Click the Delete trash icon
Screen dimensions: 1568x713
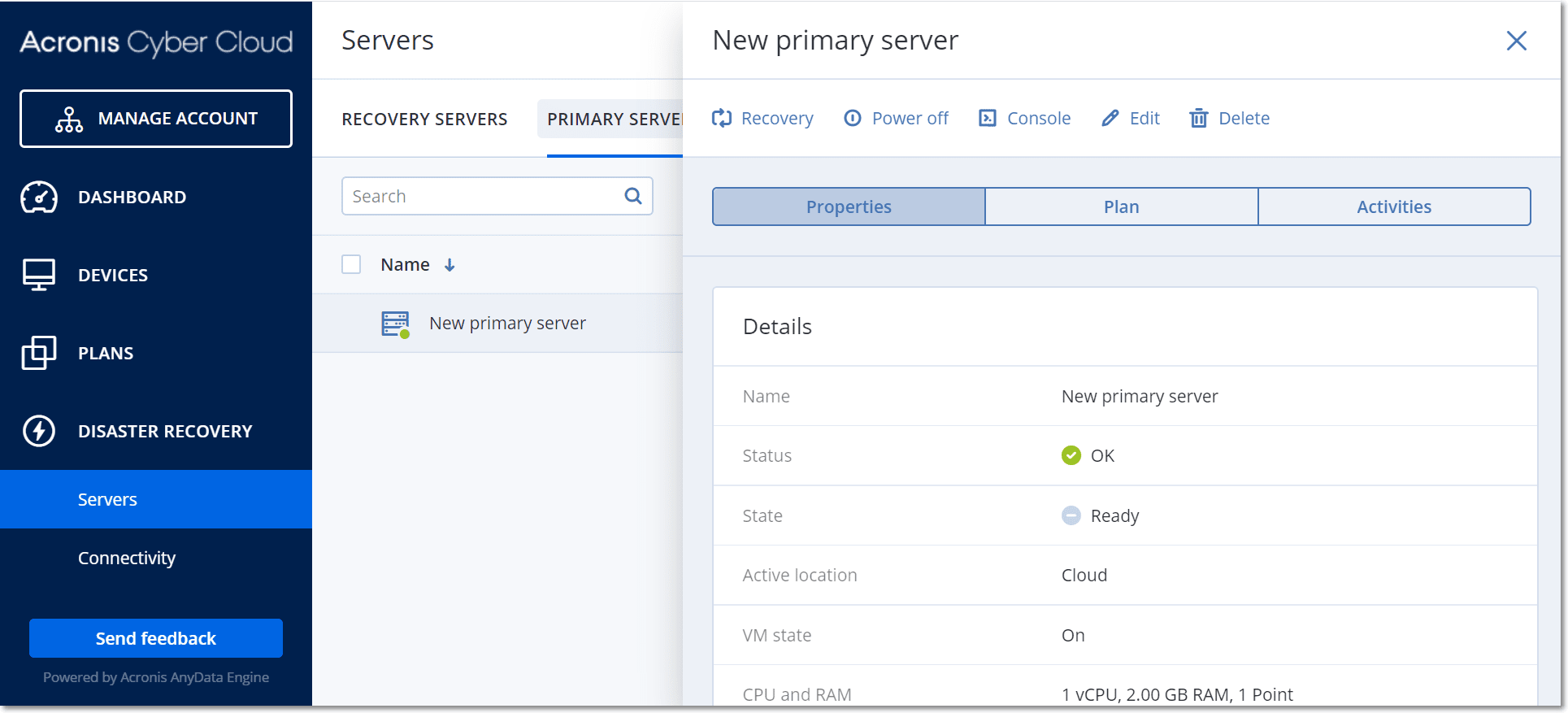[x=1199, y=119]
